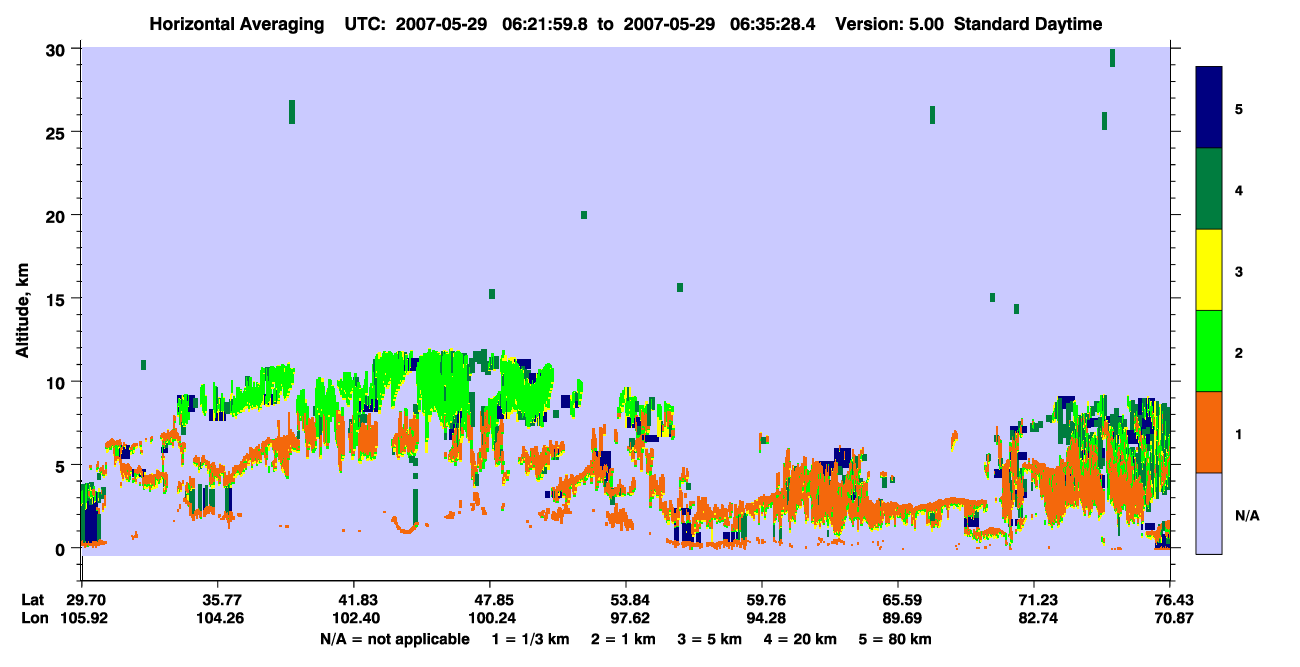The image size is (1300, 667).
Task: Click the legend key '4 = 20 km'
Action: point(800,639)
